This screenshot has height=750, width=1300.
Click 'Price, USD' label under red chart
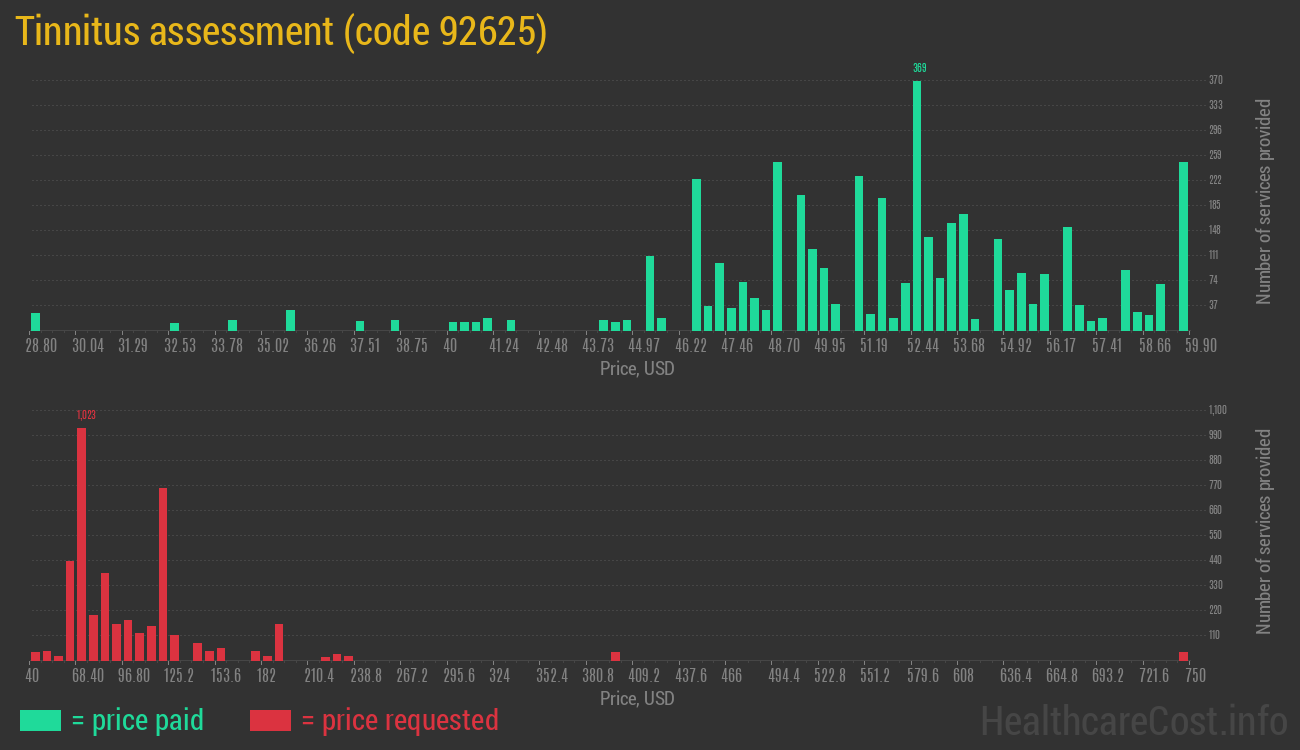pos(637,698)
